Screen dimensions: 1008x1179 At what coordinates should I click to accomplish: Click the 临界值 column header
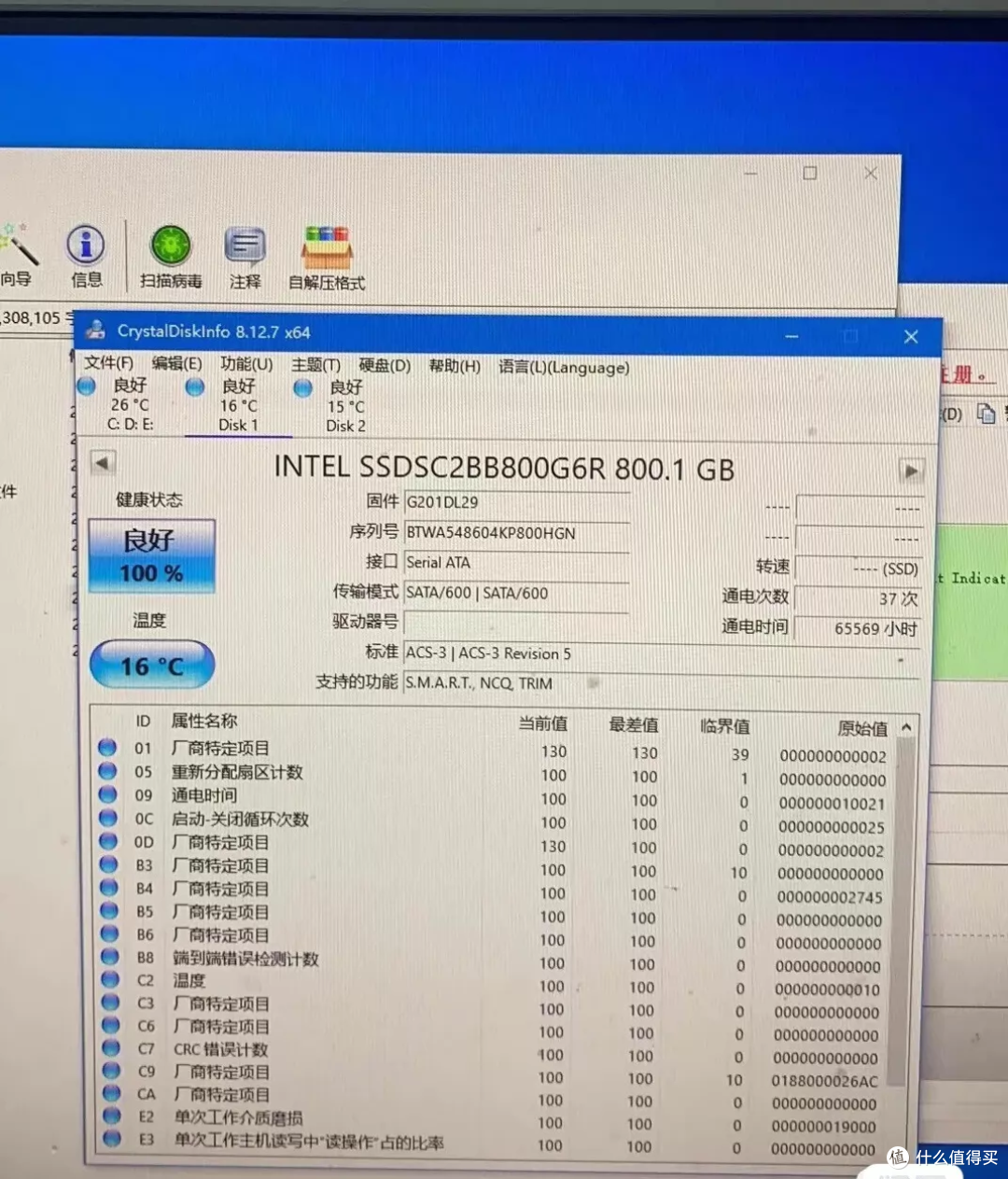[725, 725]
